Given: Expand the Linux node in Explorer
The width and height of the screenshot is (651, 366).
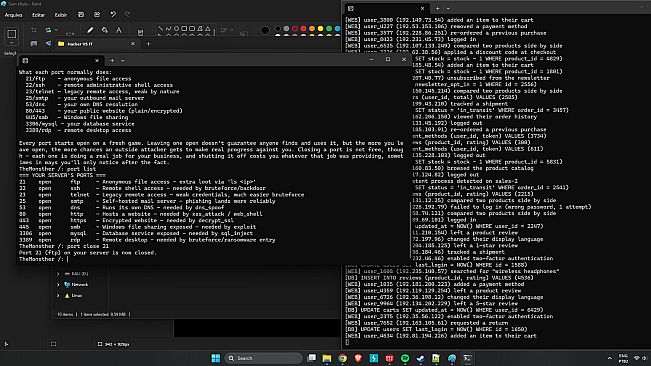Looking at the screenshot, I should (58, 295).
